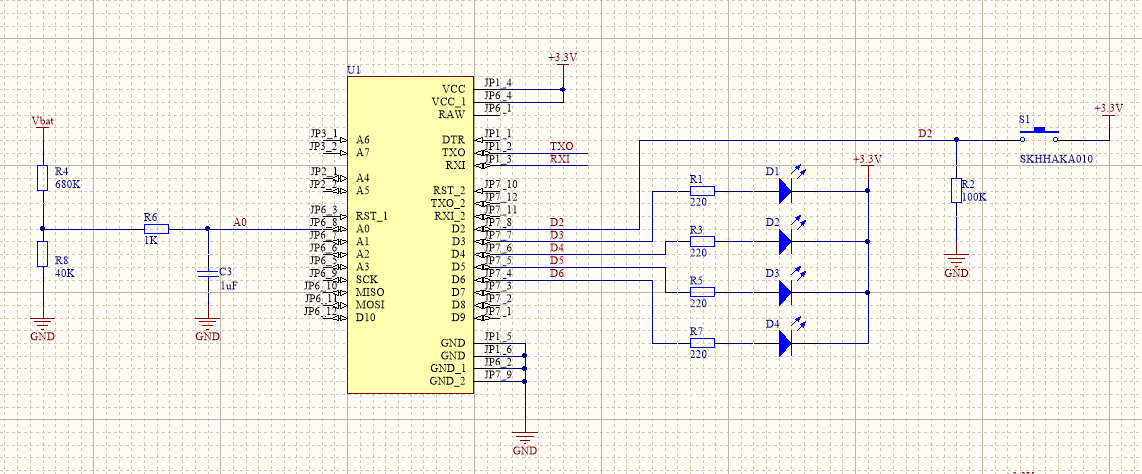The height and width of the screenshot is (474, 1142).
Task: Select the RXI net label
Action: (x=561, y=158)
